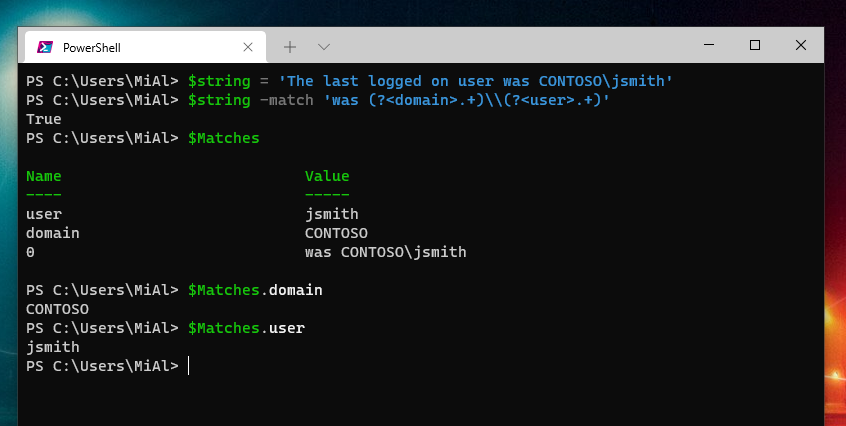Maximize the terminal window

point(755,46)
